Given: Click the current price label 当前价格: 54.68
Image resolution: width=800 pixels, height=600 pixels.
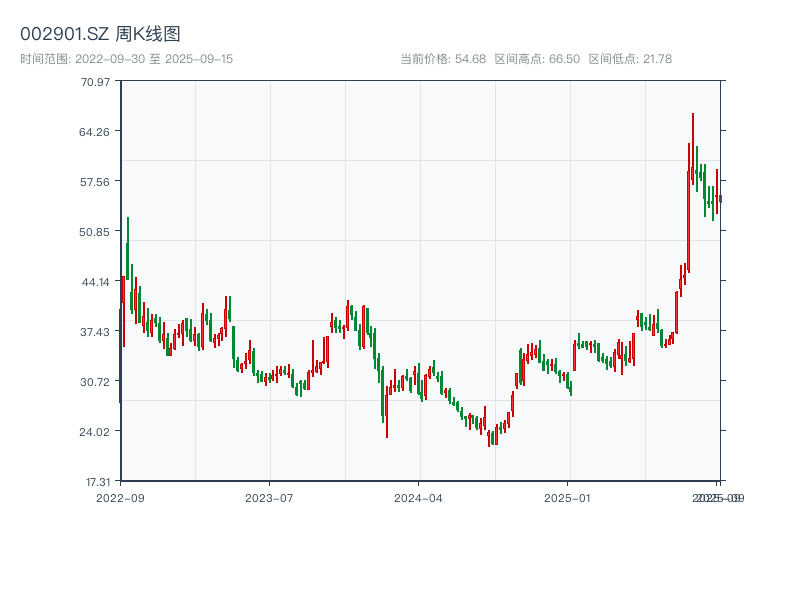Looking at the screenshot, I should click(443, 59).
